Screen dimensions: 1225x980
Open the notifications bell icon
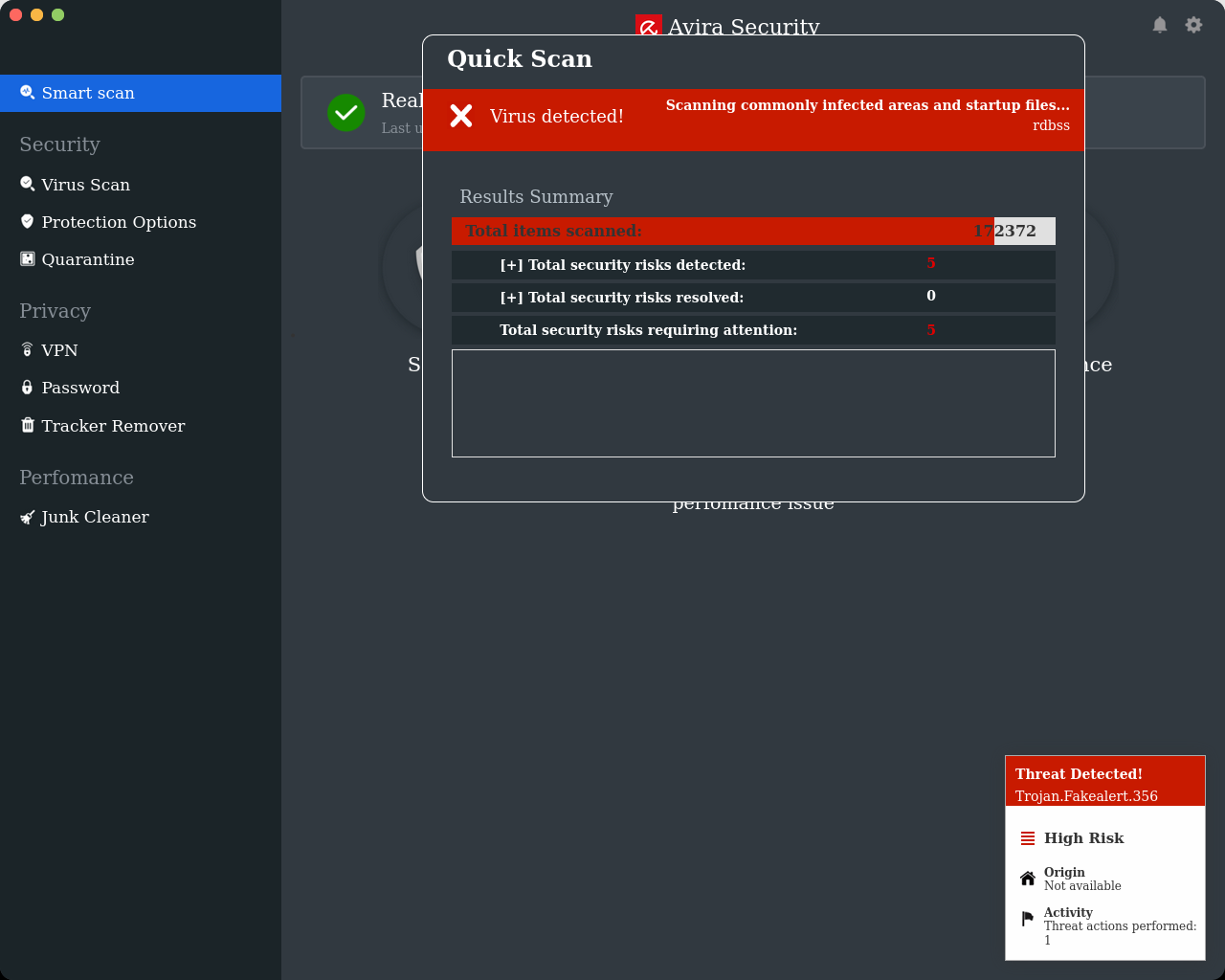point(1160,25)
